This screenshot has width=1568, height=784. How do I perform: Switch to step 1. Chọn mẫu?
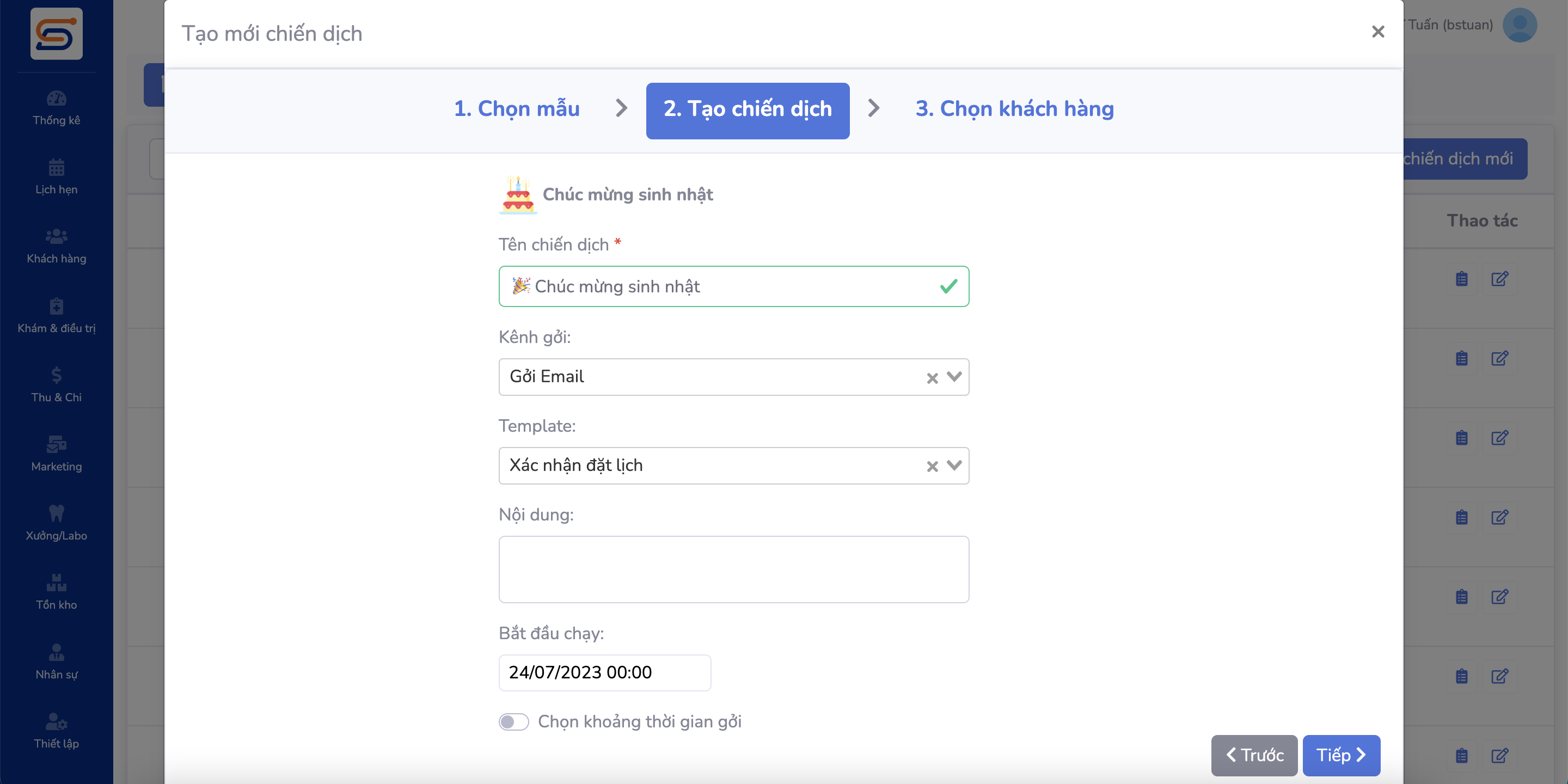pyautogui.click(x=516, y=109)
